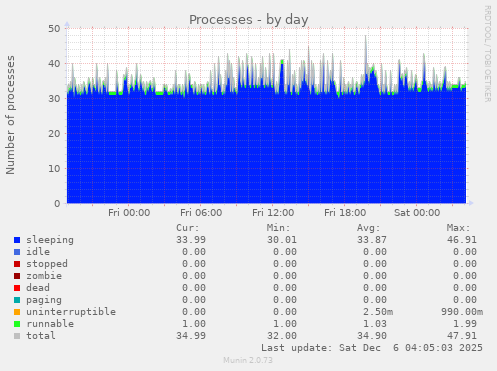
Task: Click total average value 34.90
Action: [372, 336]
